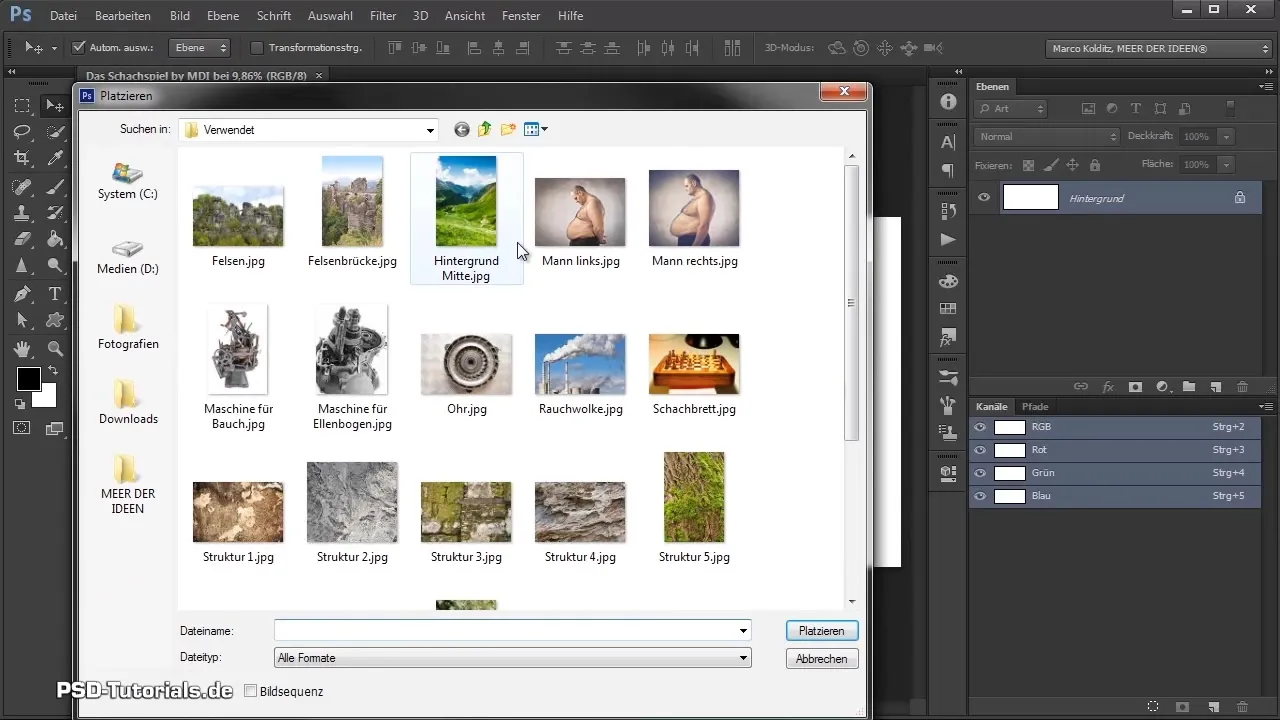Open the Info panel icon
Screen dimensions: 1280x720
pyautogui.click(x=948, y=103)
